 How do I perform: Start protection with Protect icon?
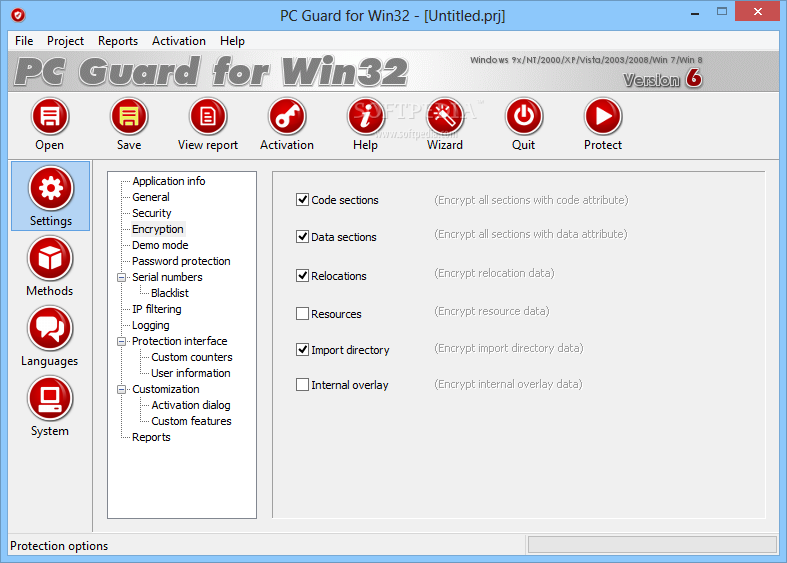click(x=603, y=116)
